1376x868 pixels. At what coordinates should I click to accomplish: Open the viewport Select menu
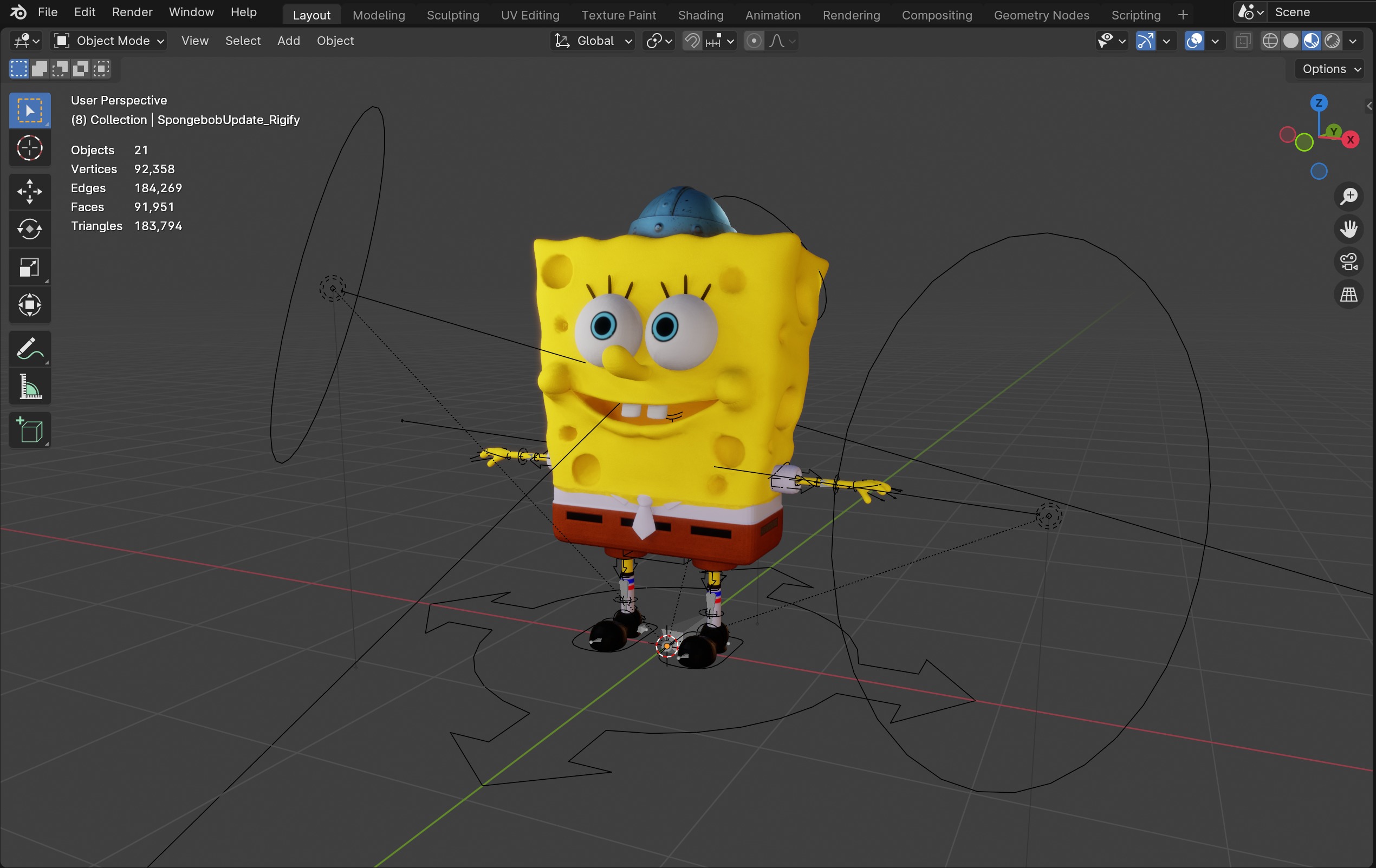243,41
